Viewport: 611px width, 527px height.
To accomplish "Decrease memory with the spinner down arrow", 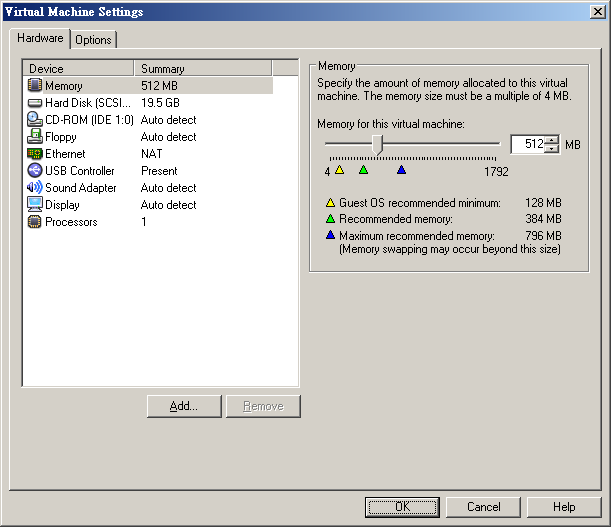I will (x=552, y=149).
